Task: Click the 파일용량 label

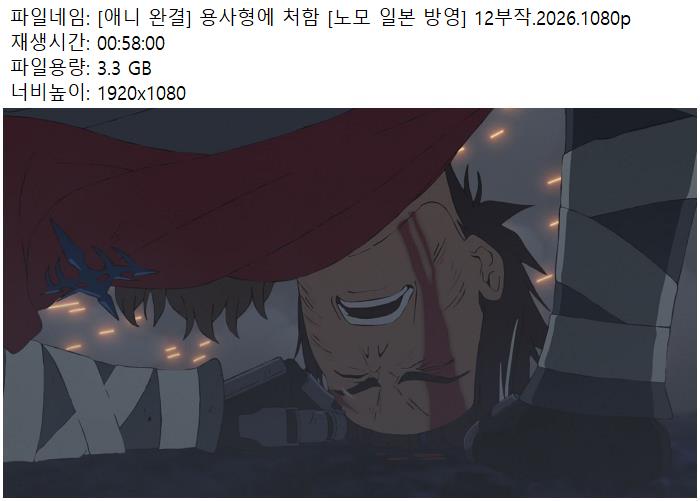Action: [50, 68]
